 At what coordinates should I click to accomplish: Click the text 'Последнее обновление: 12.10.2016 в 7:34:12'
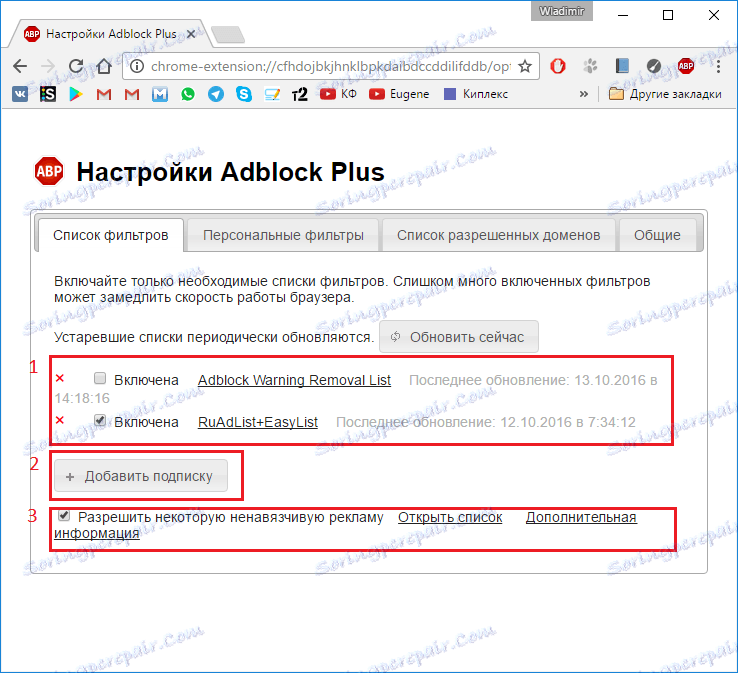485,422
